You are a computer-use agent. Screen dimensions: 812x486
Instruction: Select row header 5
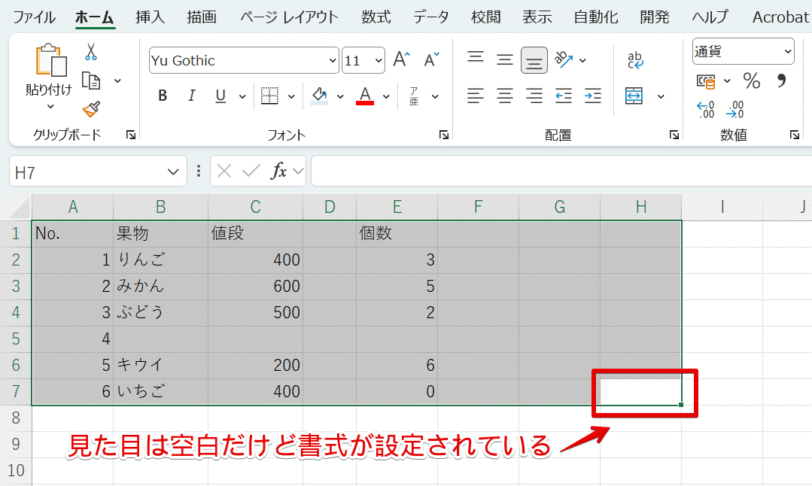pos(16,339)
